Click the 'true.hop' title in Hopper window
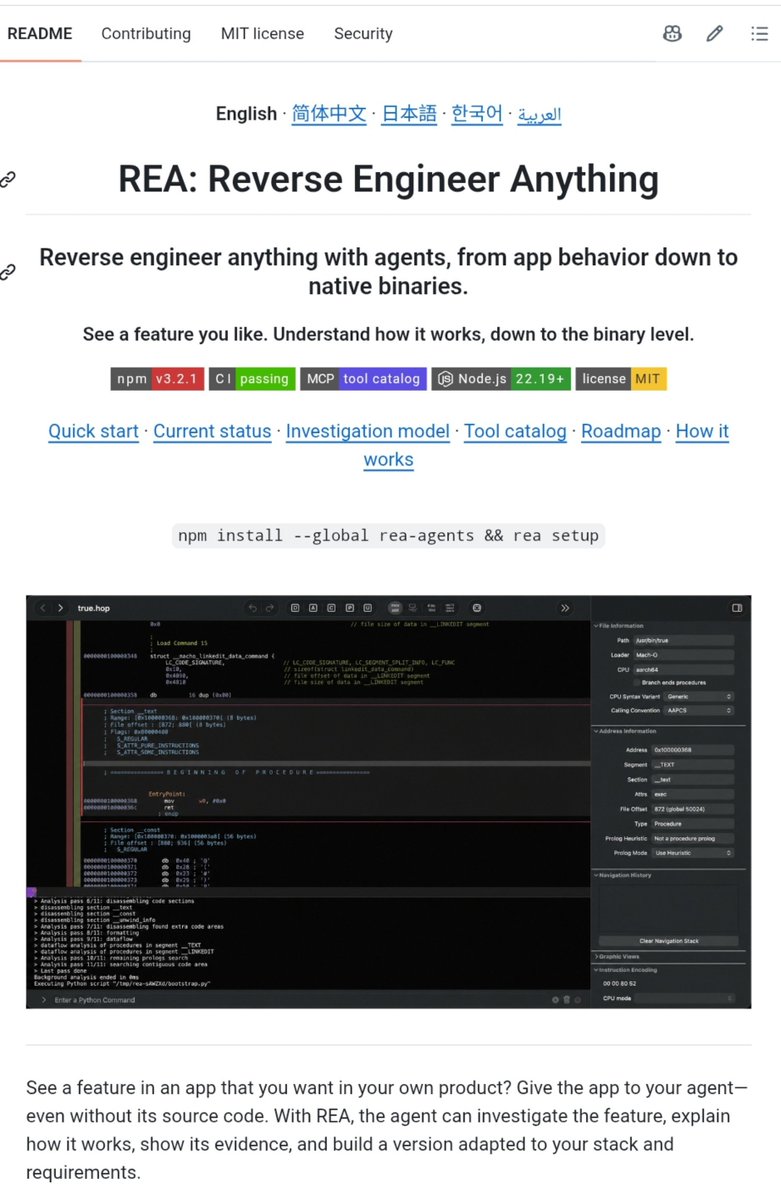Screen dimensions: 781x1200 click(x=94, y=608)
